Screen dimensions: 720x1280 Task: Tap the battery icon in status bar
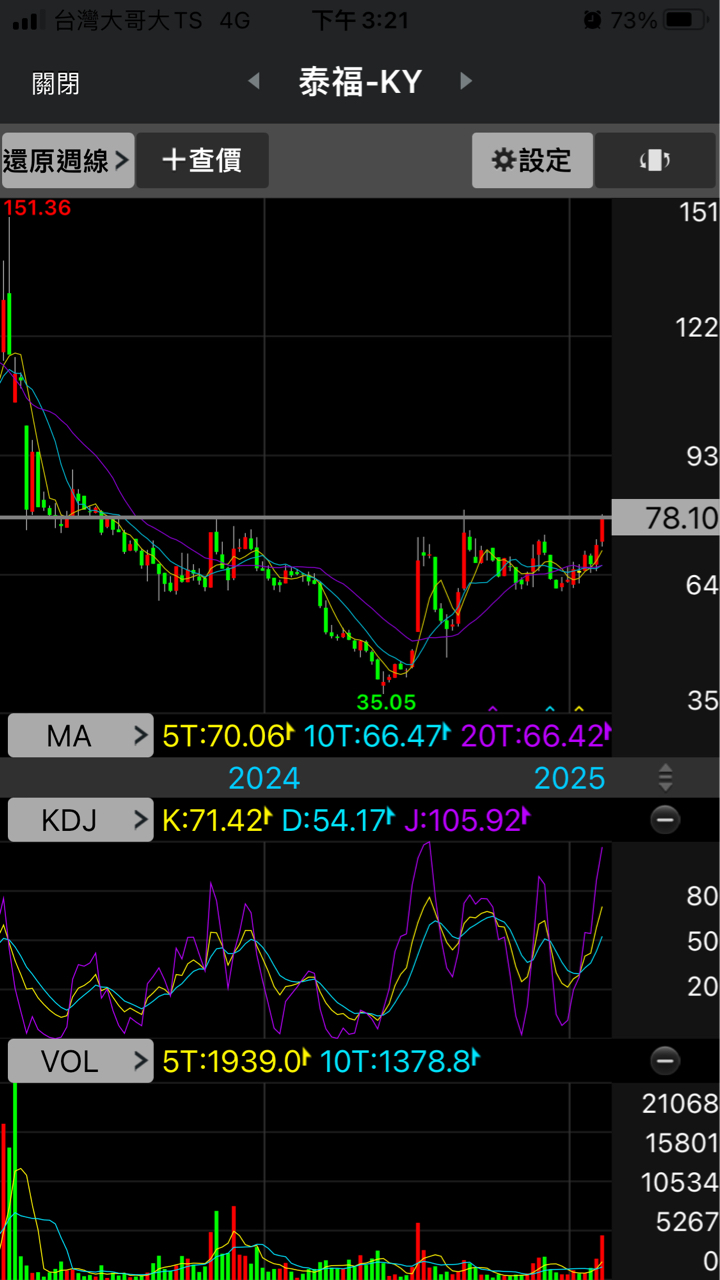pos(685,19)
